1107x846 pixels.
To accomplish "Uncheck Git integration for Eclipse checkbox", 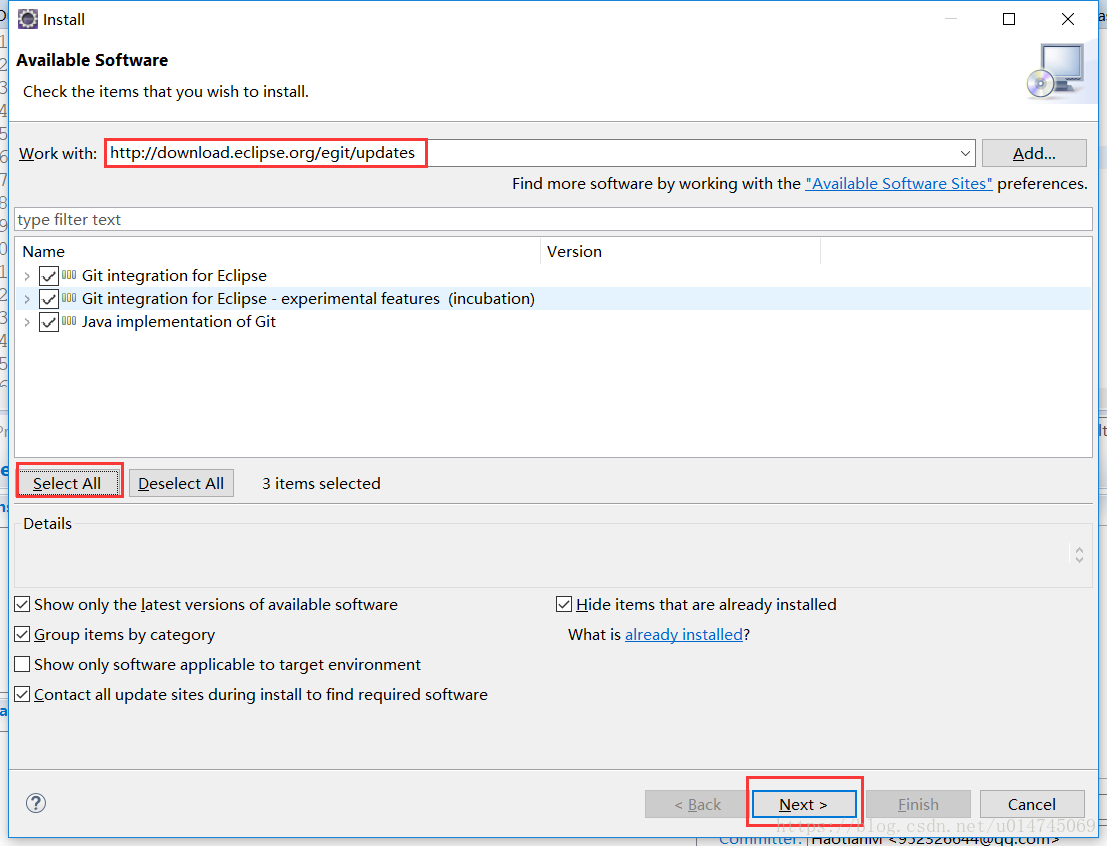I will (49, 276).
